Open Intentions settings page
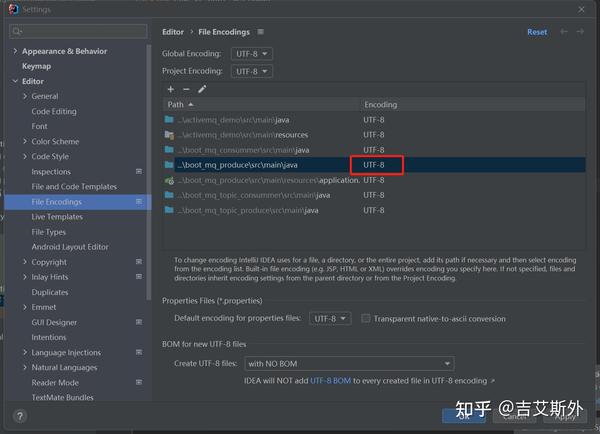Image resolution: width=600 pixels, height=434 pixels. point(49,337)
